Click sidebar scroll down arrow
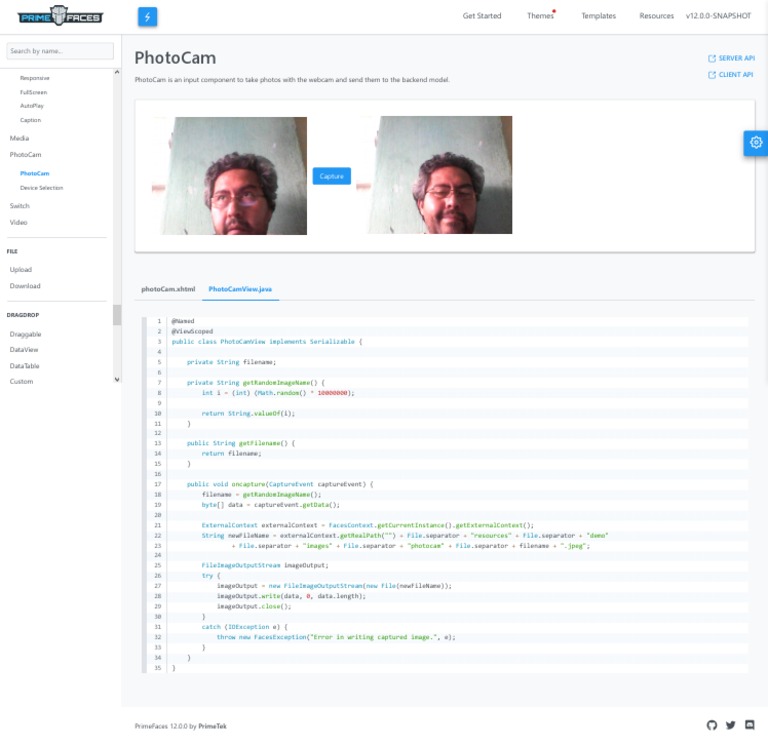 coord(117,380)
